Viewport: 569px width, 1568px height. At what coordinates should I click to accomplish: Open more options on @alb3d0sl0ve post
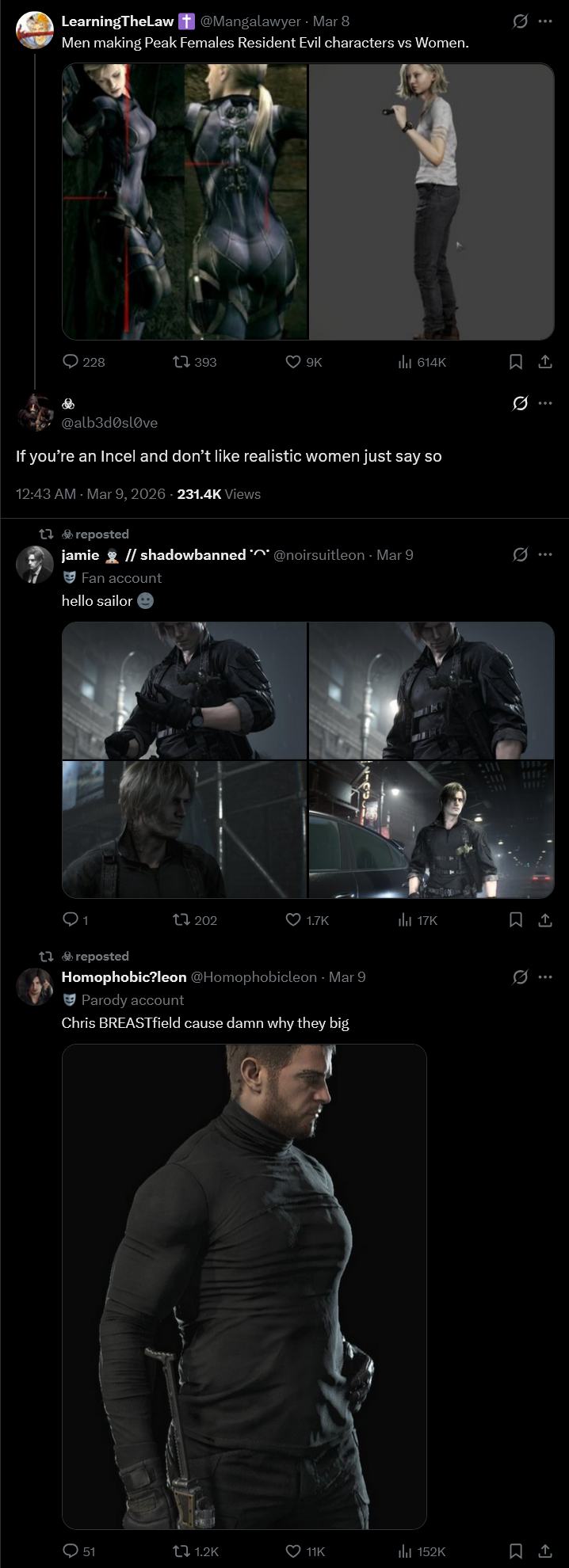pos(545,403)
